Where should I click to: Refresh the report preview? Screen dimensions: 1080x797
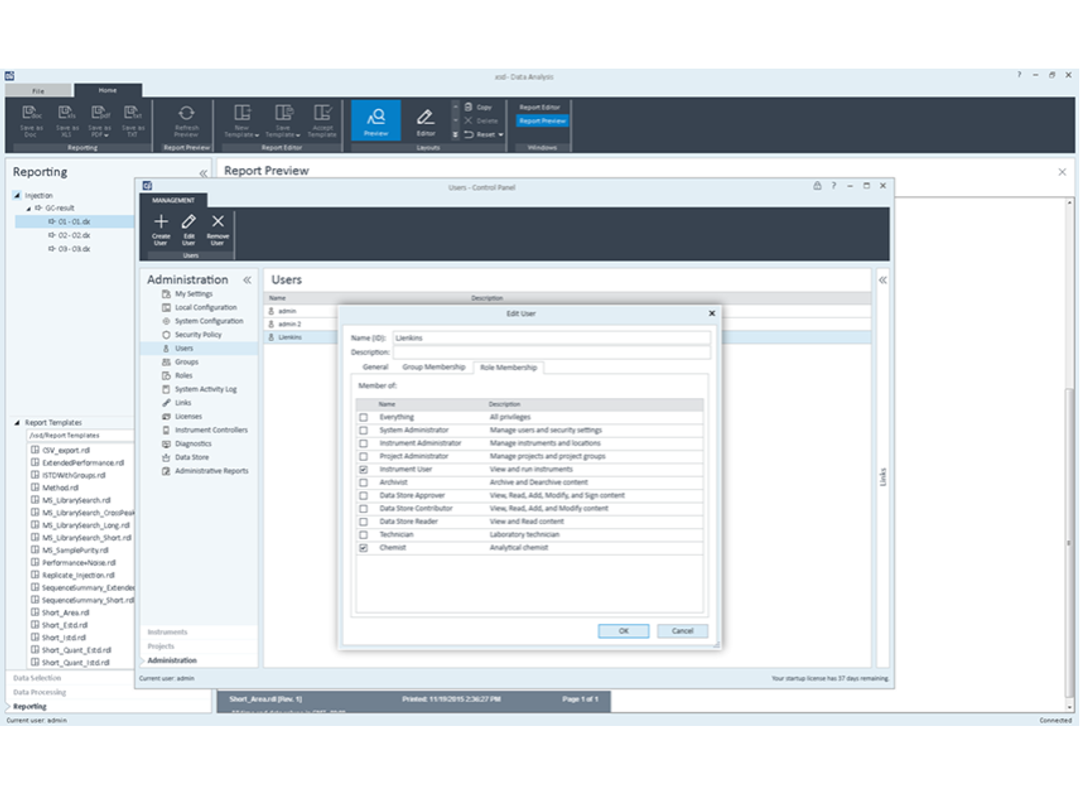186,120
